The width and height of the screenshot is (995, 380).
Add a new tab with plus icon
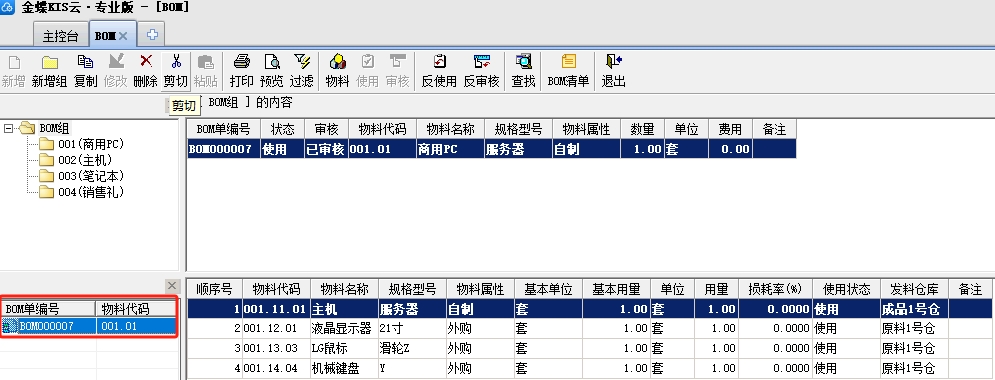click(x=152, y=36)
